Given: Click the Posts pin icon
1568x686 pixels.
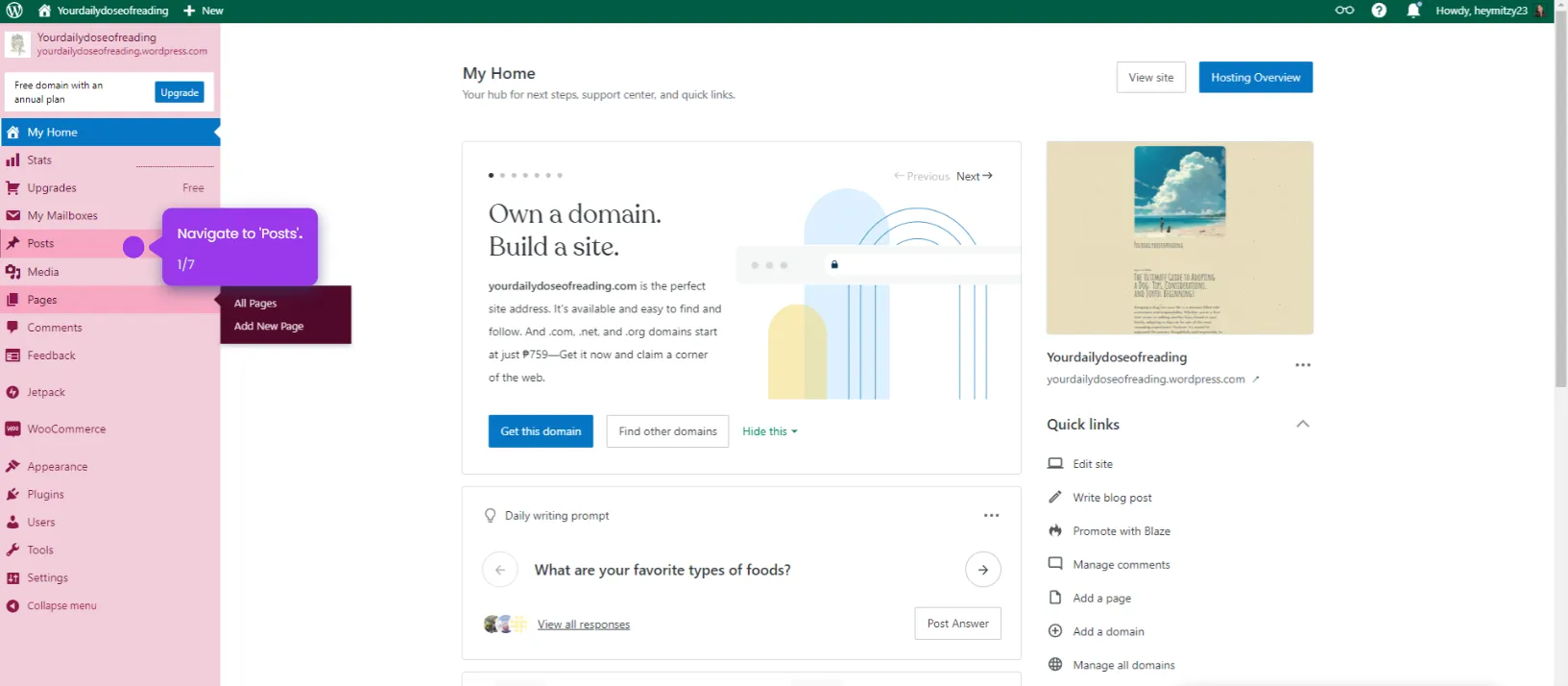Looking at the screenshot, I should pyautogui.click(x=12, y=244).
